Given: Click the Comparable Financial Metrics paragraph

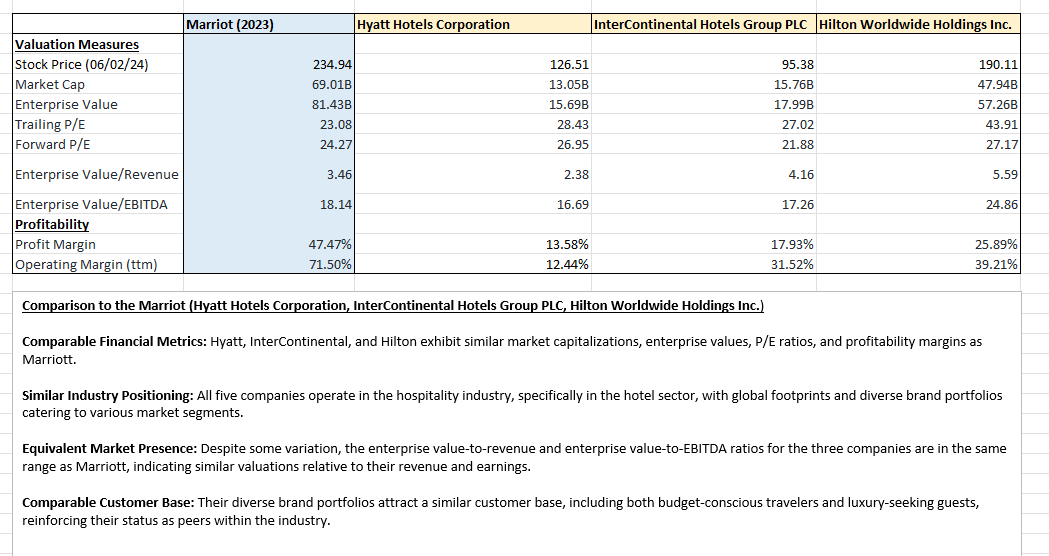Looking at the screenshot, I should tap(502, 351).
